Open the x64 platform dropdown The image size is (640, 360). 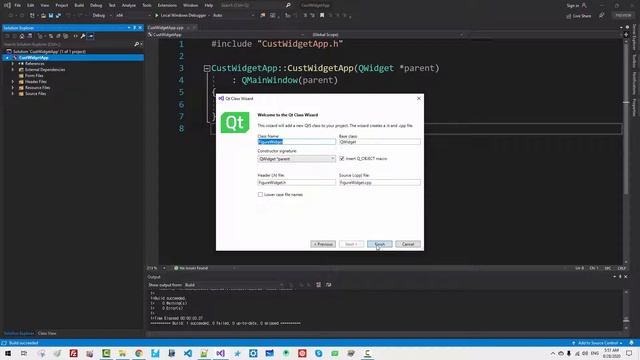coord(132,16)
